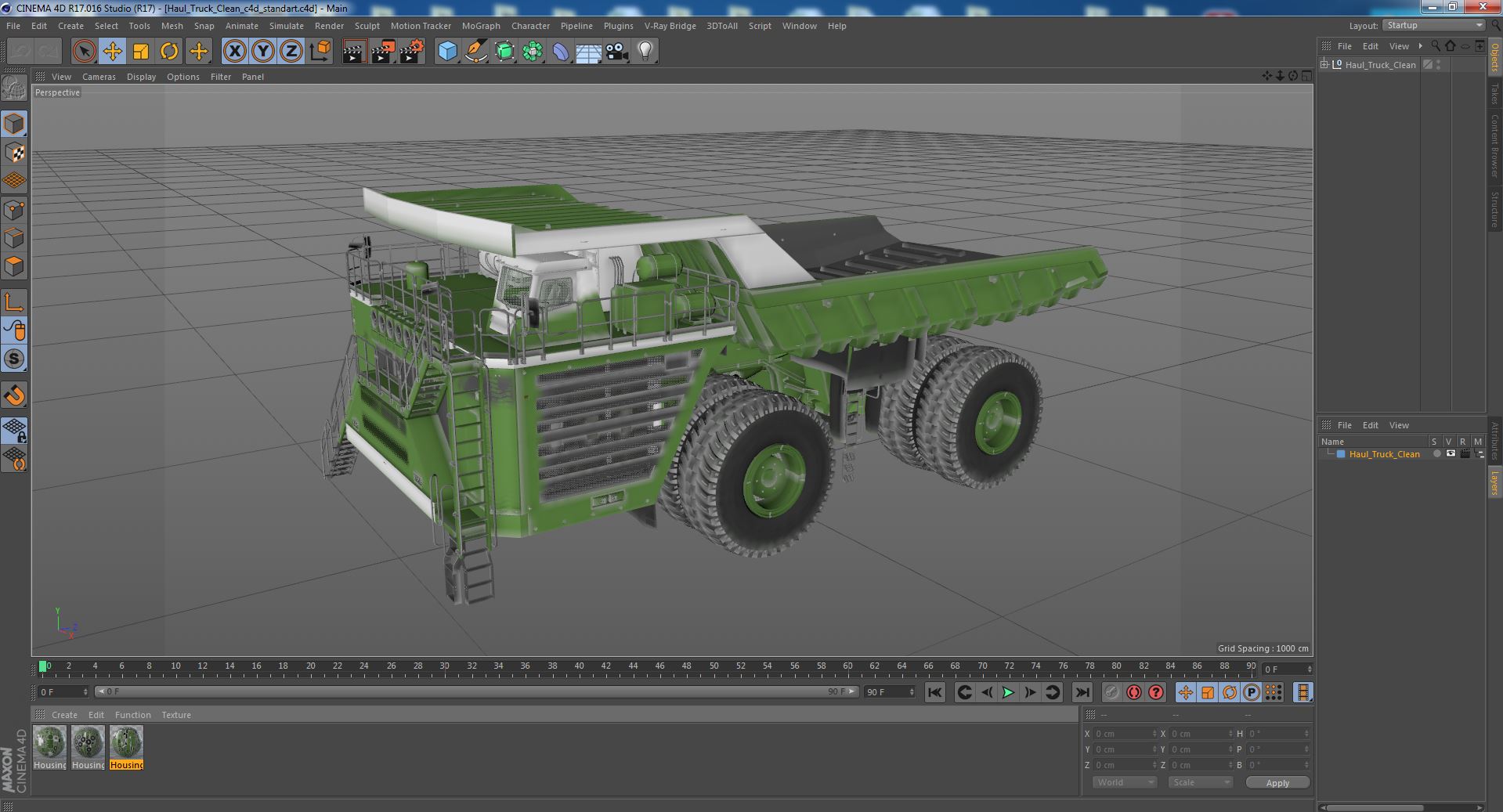Select Haul_Truck_Clean in Objects manager
Viewport: 1503px width, 812px height.
(1380, 65)
